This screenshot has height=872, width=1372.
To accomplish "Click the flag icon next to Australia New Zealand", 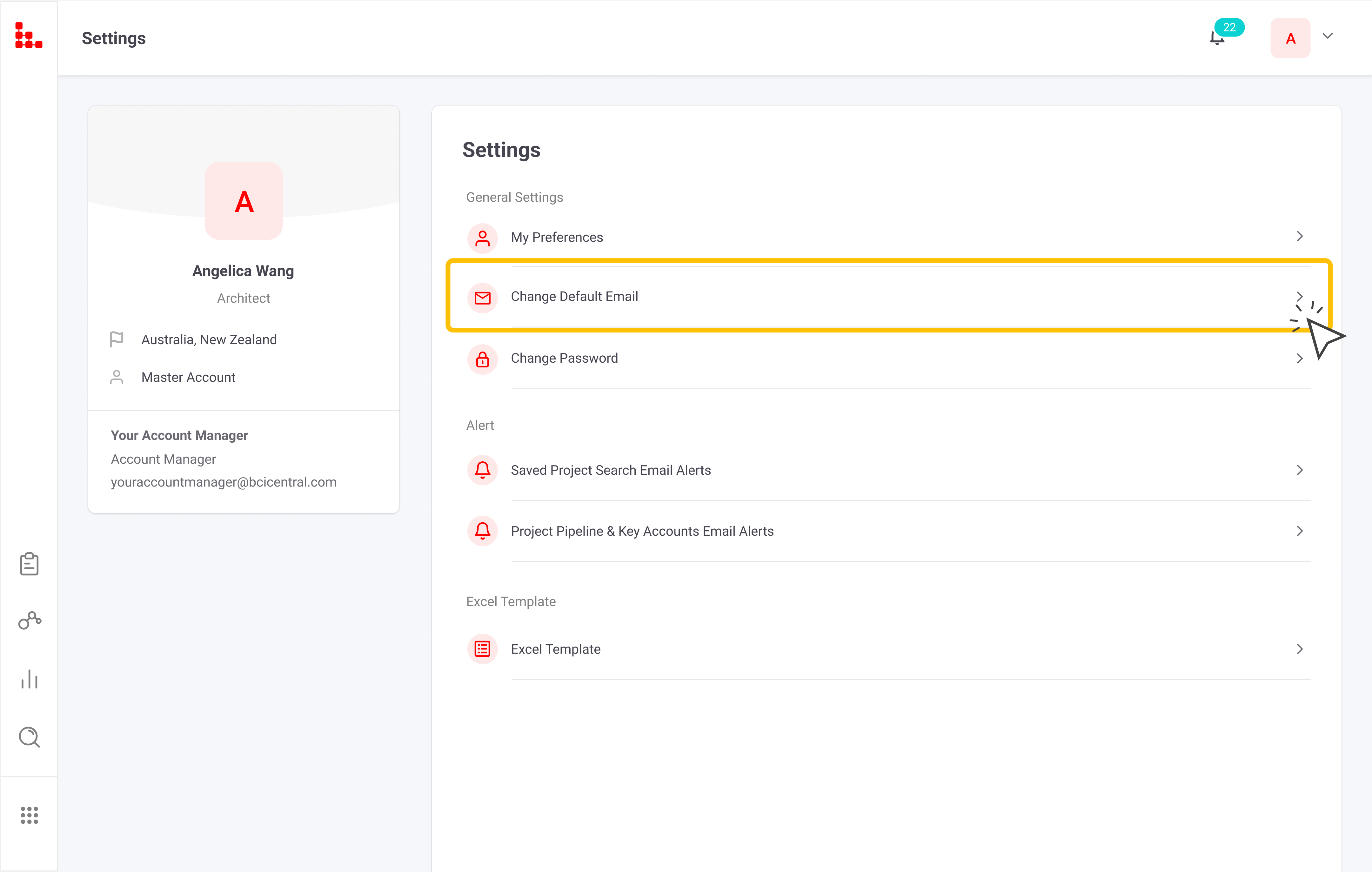I will (x=118, y=339).
